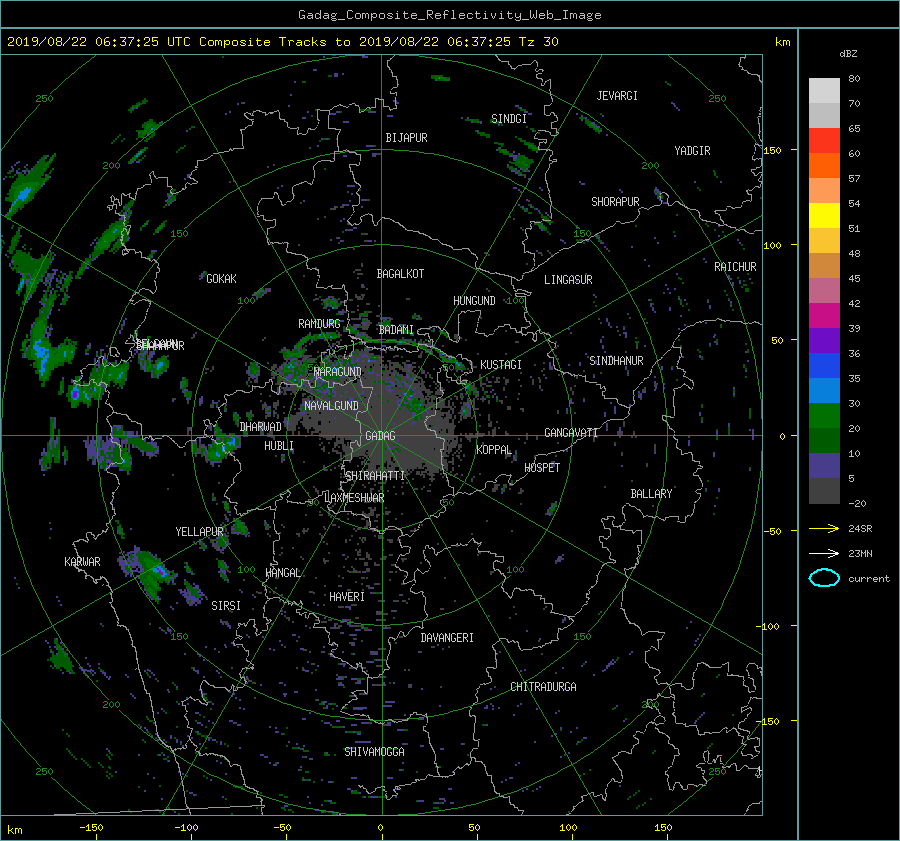
Task: Click the 60 dBZ dark orange legend swatch
Action: pos(824,165)
